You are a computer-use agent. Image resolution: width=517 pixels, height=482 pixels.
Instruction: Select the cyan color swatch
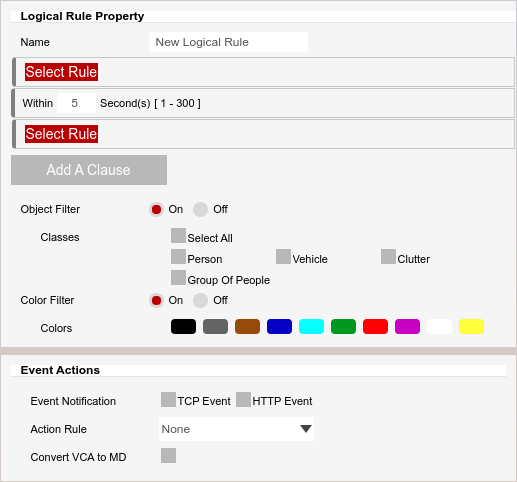(x=311, y=326)
